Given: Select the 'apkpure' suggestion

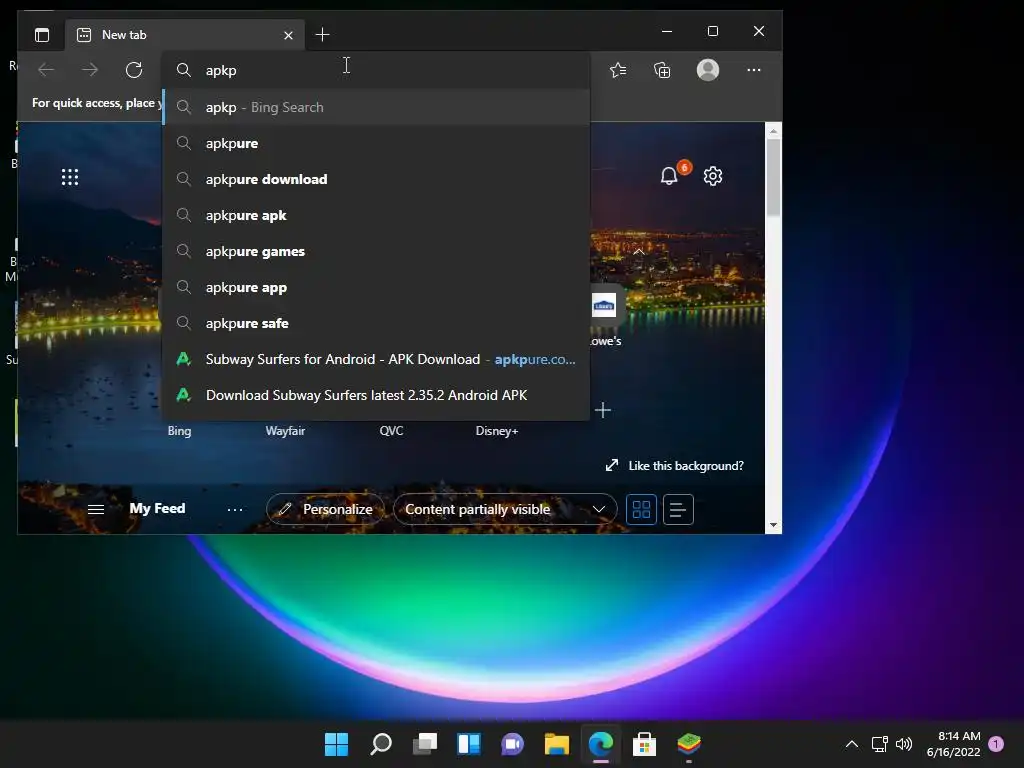Looking at the screenshot, I should [376, 143].
